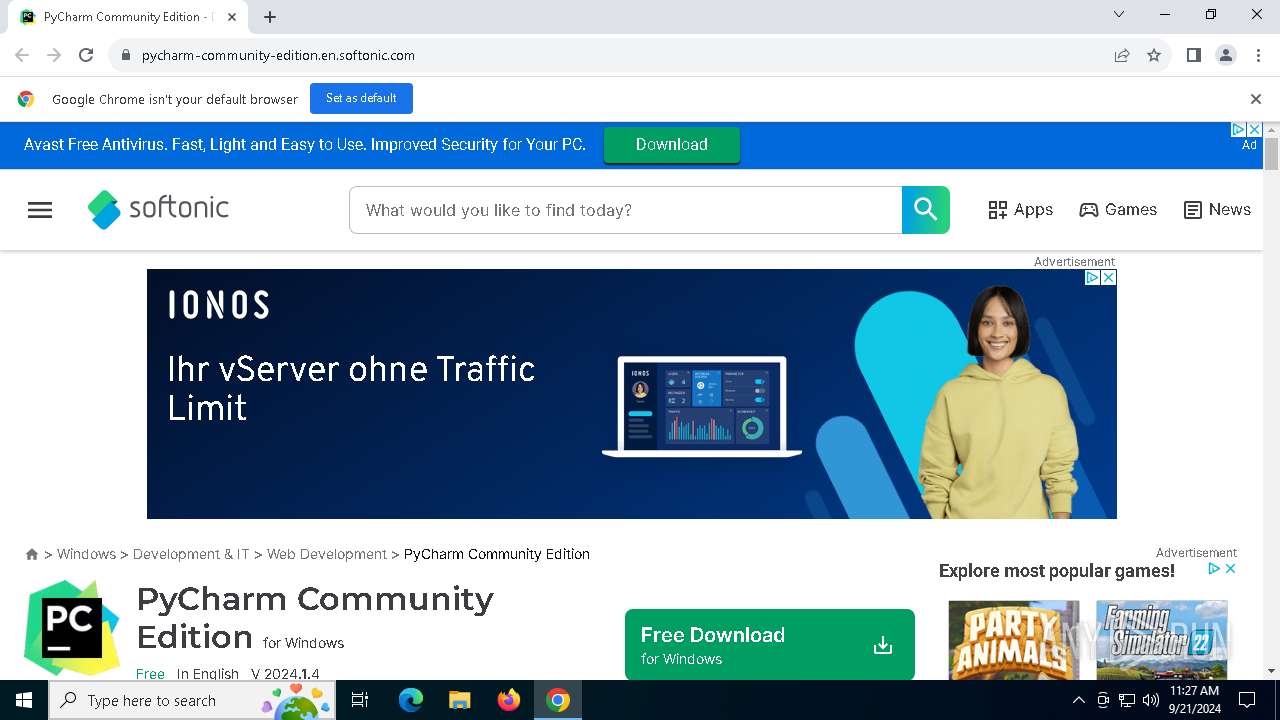Show hidden system tray icons
Screen dimensions: 1280x720
tap(1079, 700)
